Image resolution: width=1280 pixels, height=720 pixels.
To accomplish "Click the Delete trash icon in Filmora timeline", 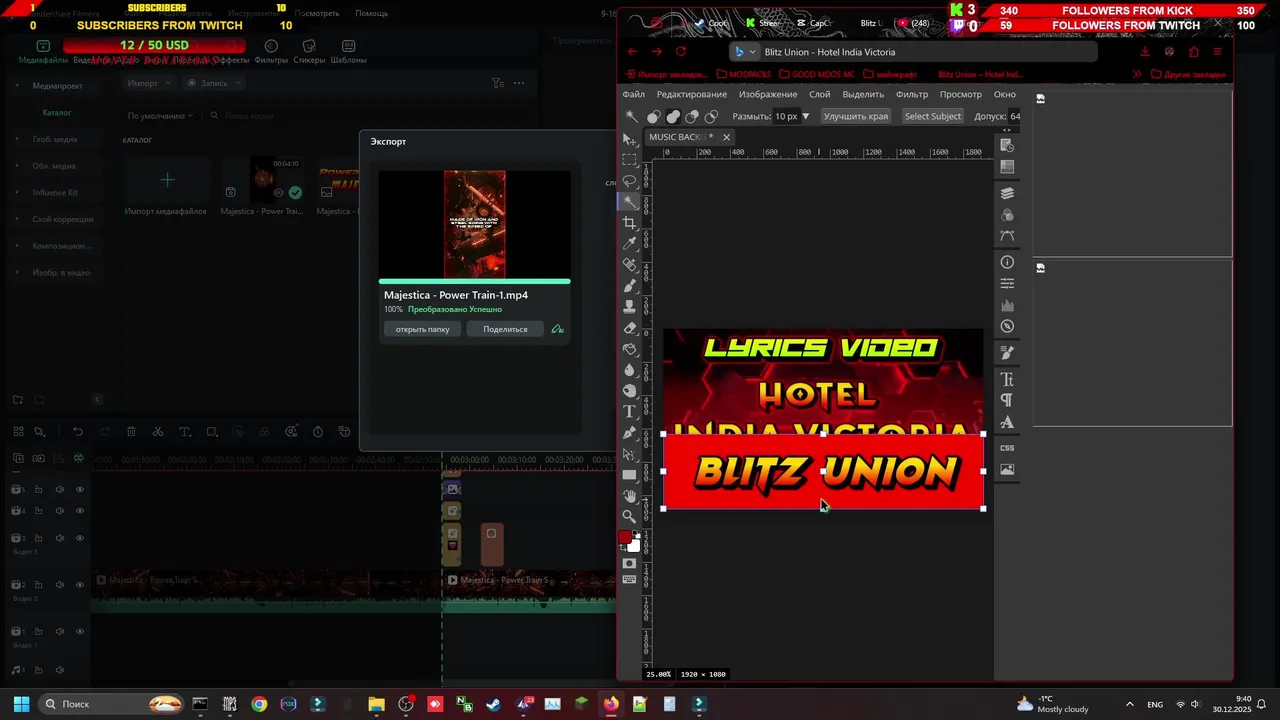I will [x=131, y=432].
